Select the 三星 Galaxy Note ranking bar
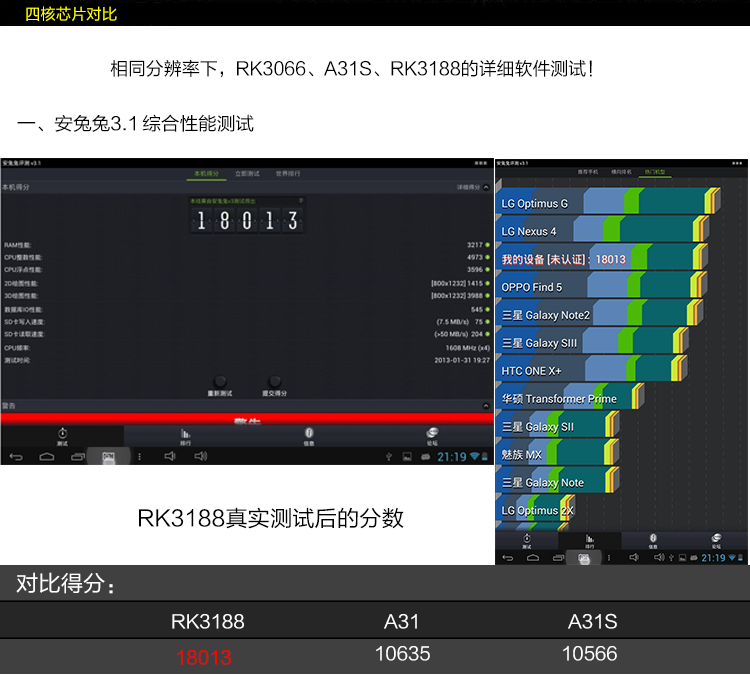The height and width of the screenshot is (696, 750). tap(558, 480)
